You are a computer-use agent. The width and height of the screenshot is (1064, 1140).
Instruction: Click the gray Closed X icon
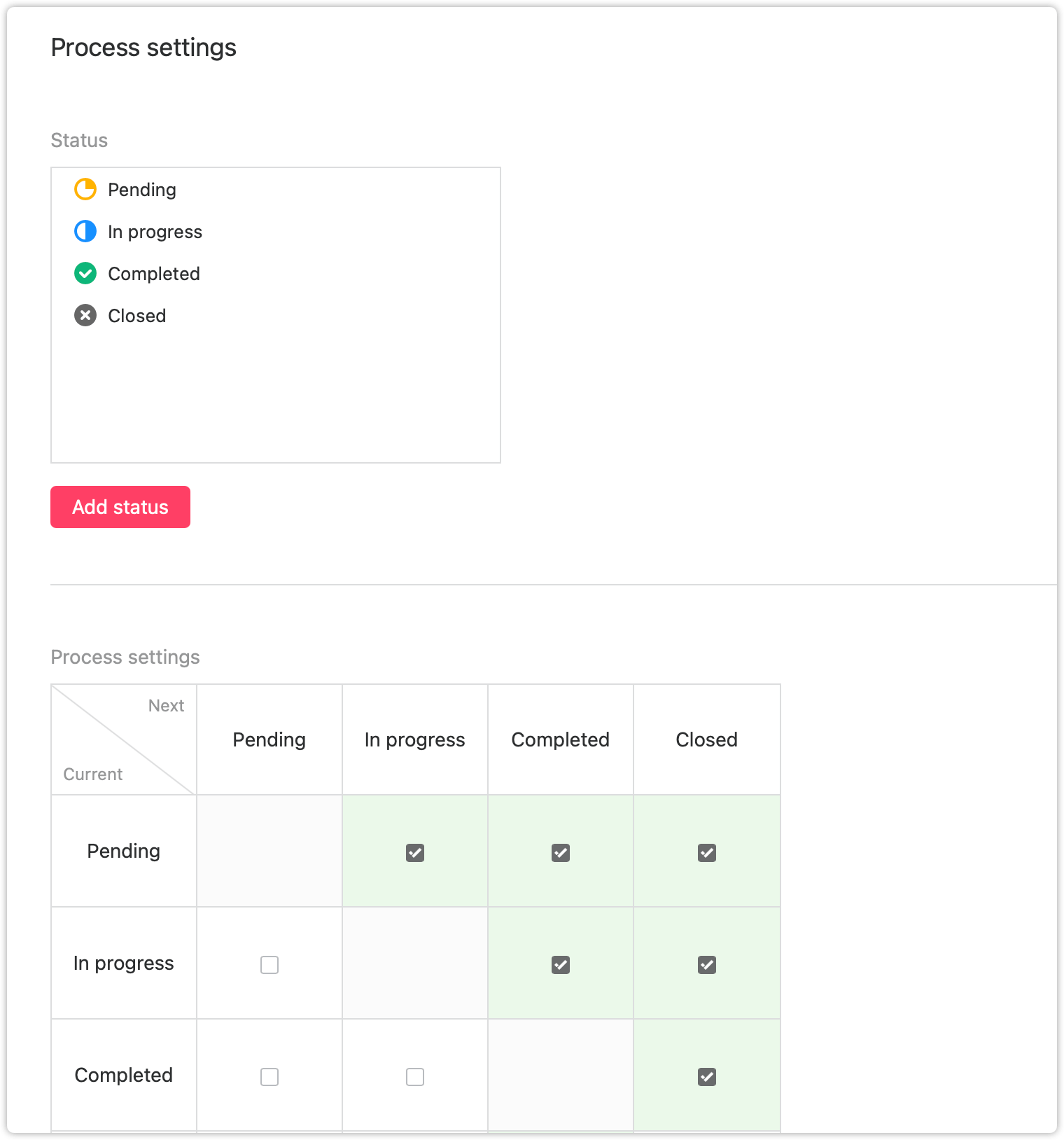85,315
